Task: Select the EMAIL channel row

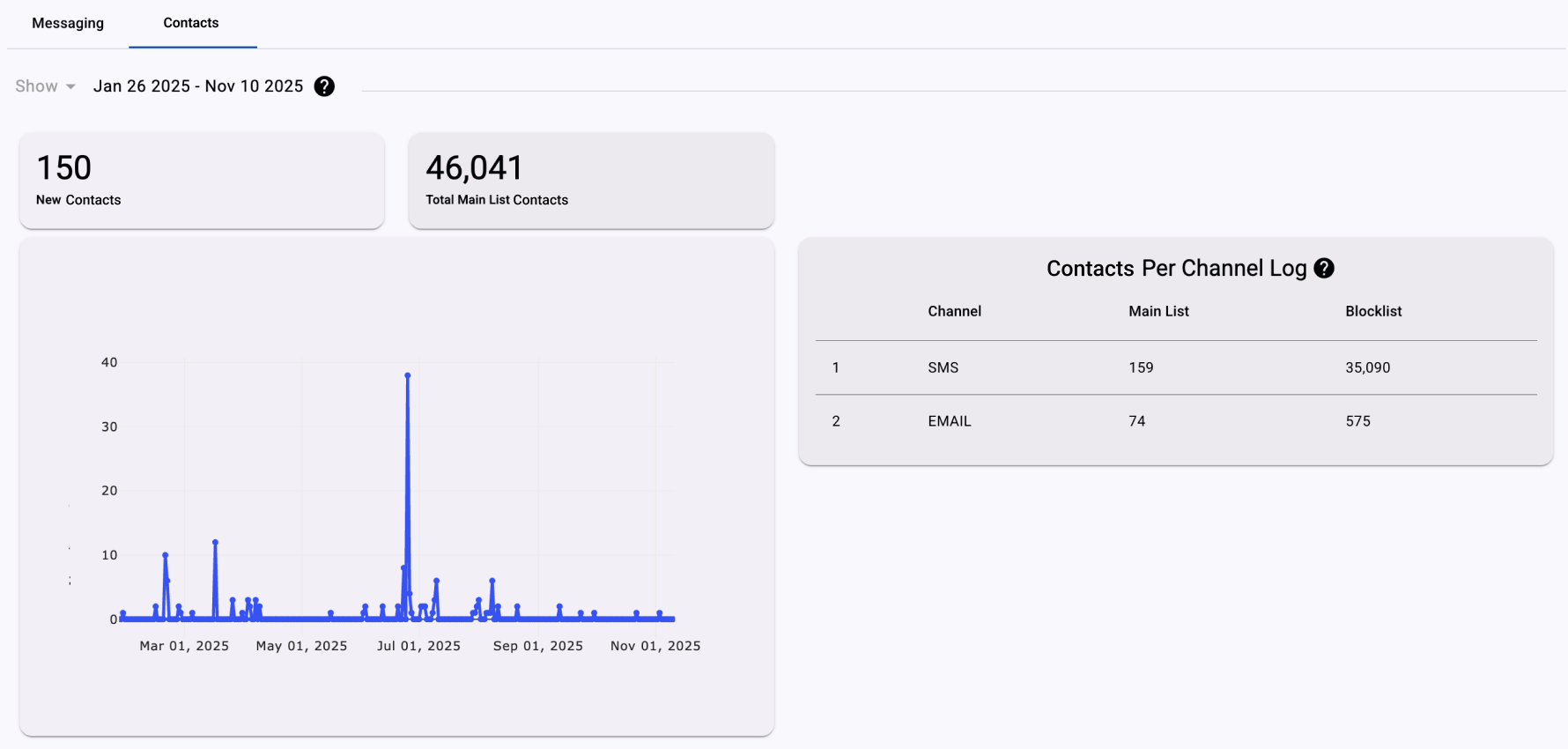Action: pyautogui.click(x=1176, y=421)
